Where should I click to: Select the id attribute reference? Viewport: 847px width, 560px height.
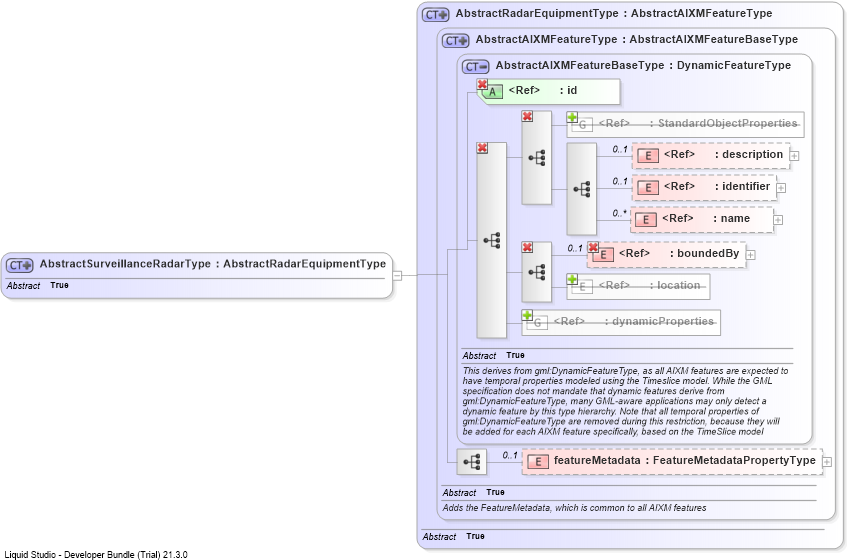coord(548,92)
